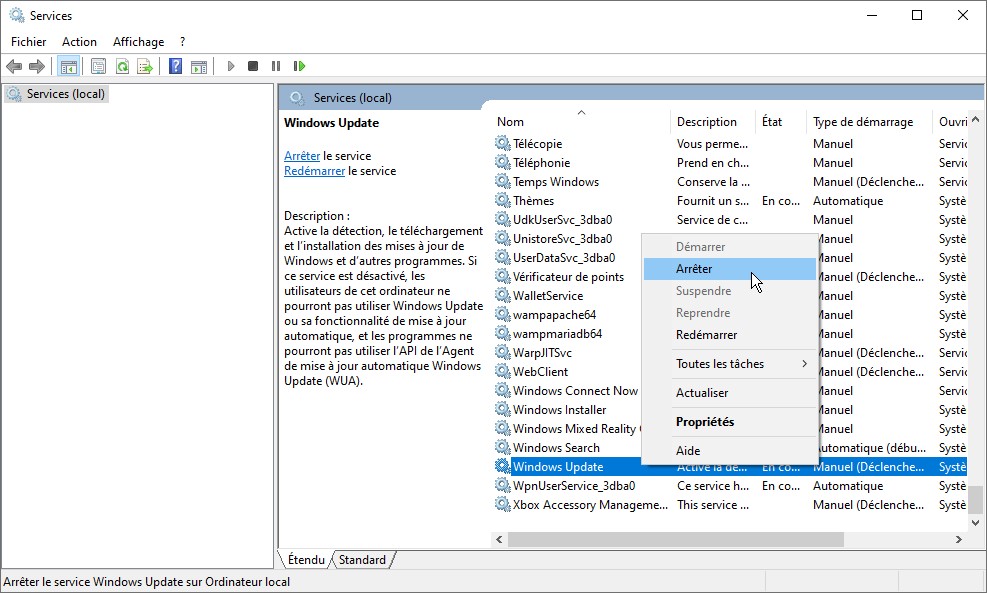Click the Refresh toolbar icon
This screenshot has width=987, height=593.
point(122,67)
